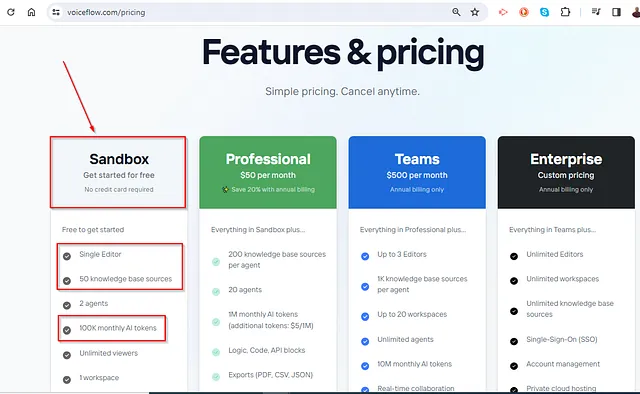Image resolution: width=640 pixels, height=394 pixels.
Task: Click the check icon beside Unlimited viewers
Action: pyautogui.click(x=67, y=355)
